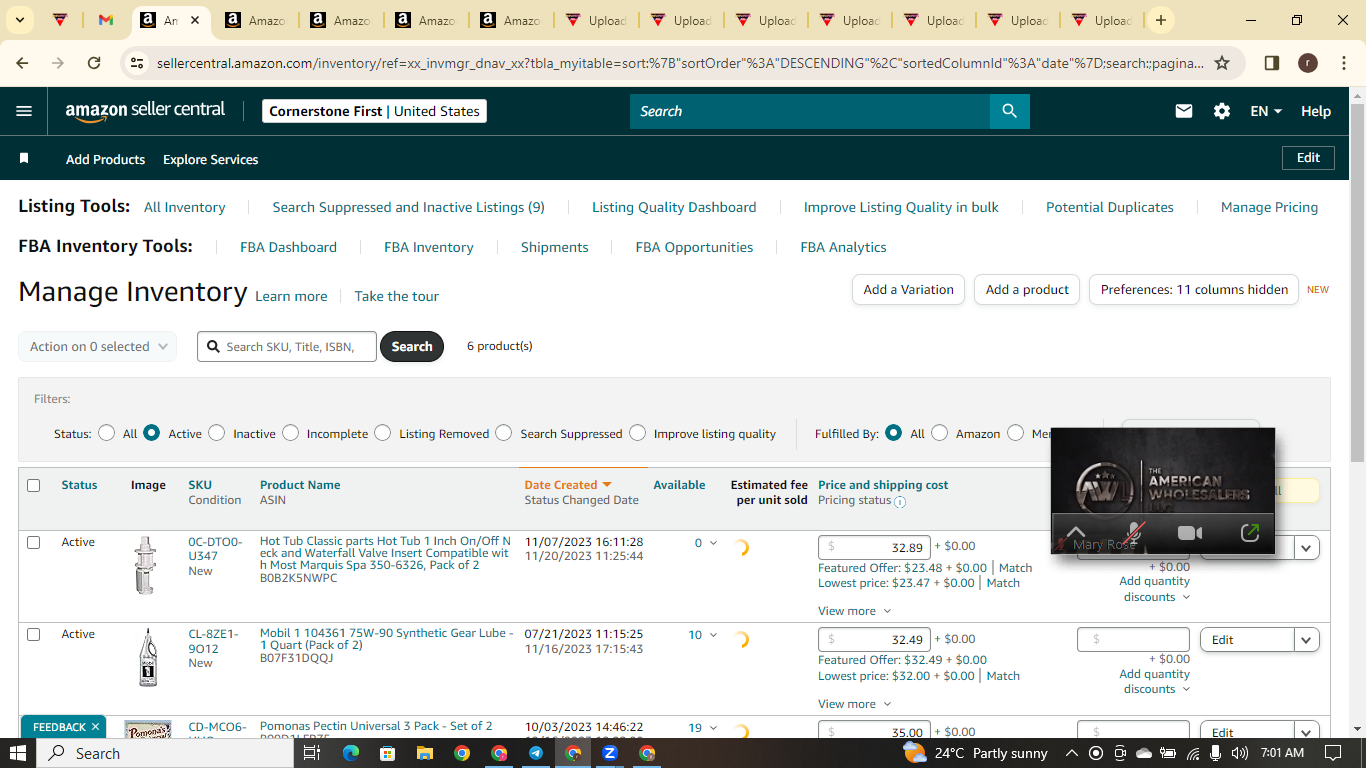This screenshot has width=1366, height=768.
Task: Select Fulfilled By Amazon radio button
Action: pyautogui.click(x=940, y=433)
